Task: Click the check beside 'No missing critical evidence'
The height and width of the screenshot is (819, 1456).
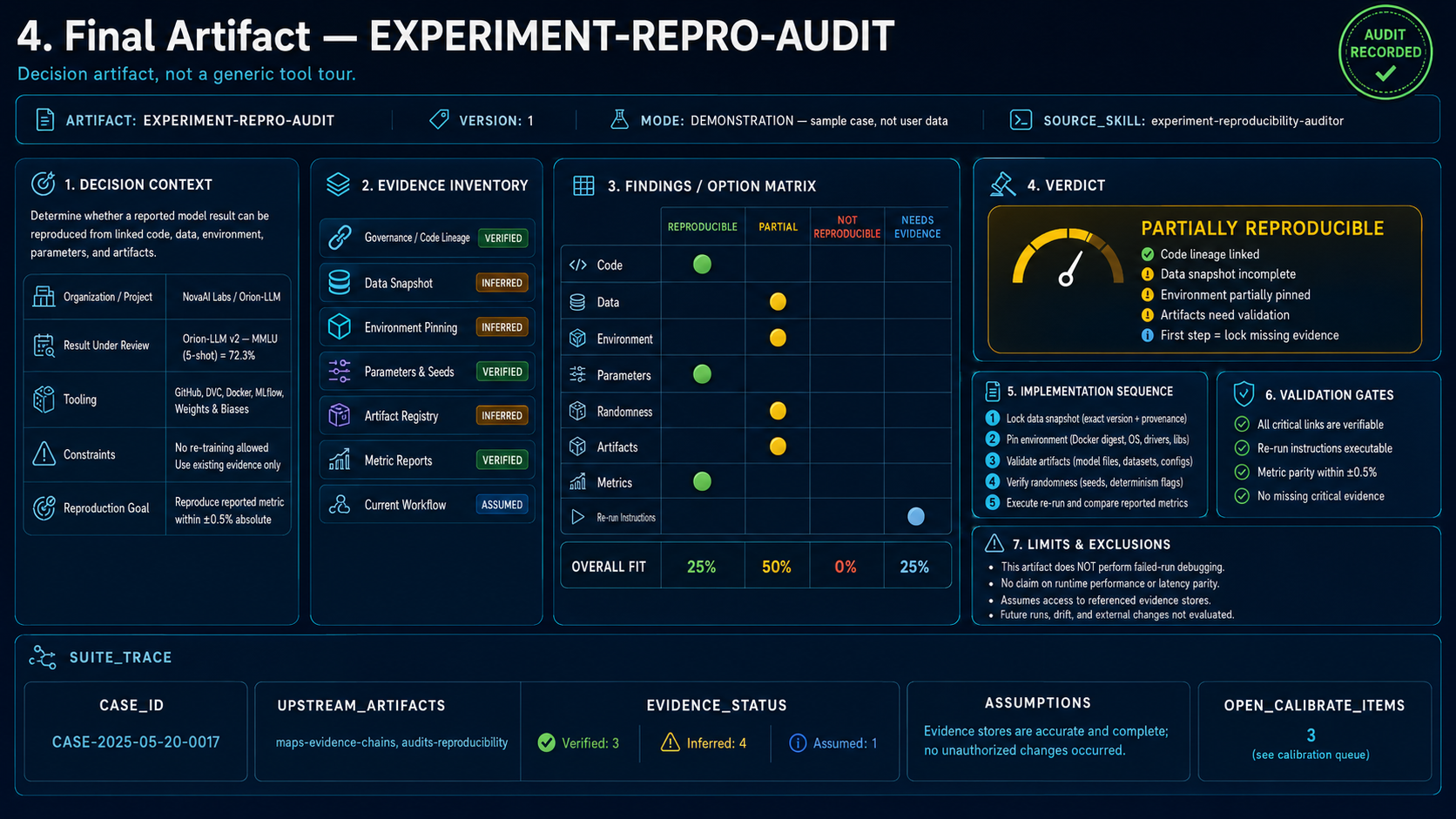Action: tap(1243, 496)
